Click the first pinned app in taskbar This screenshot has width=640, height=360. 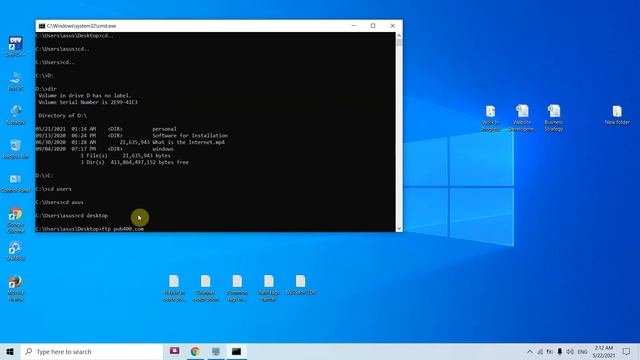point(175,351)
